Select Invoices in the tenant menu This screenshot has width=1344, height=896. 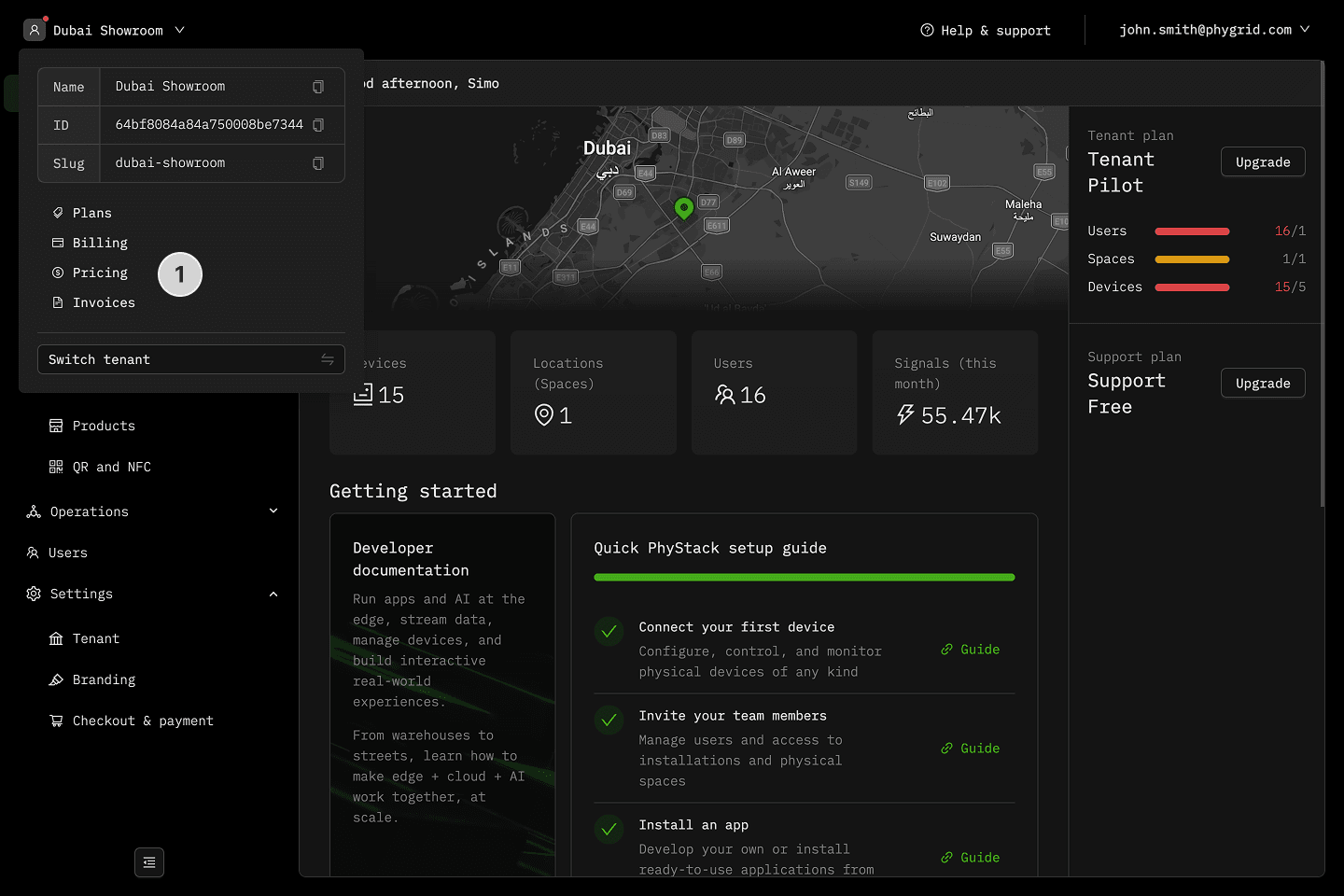coord(104,302)
